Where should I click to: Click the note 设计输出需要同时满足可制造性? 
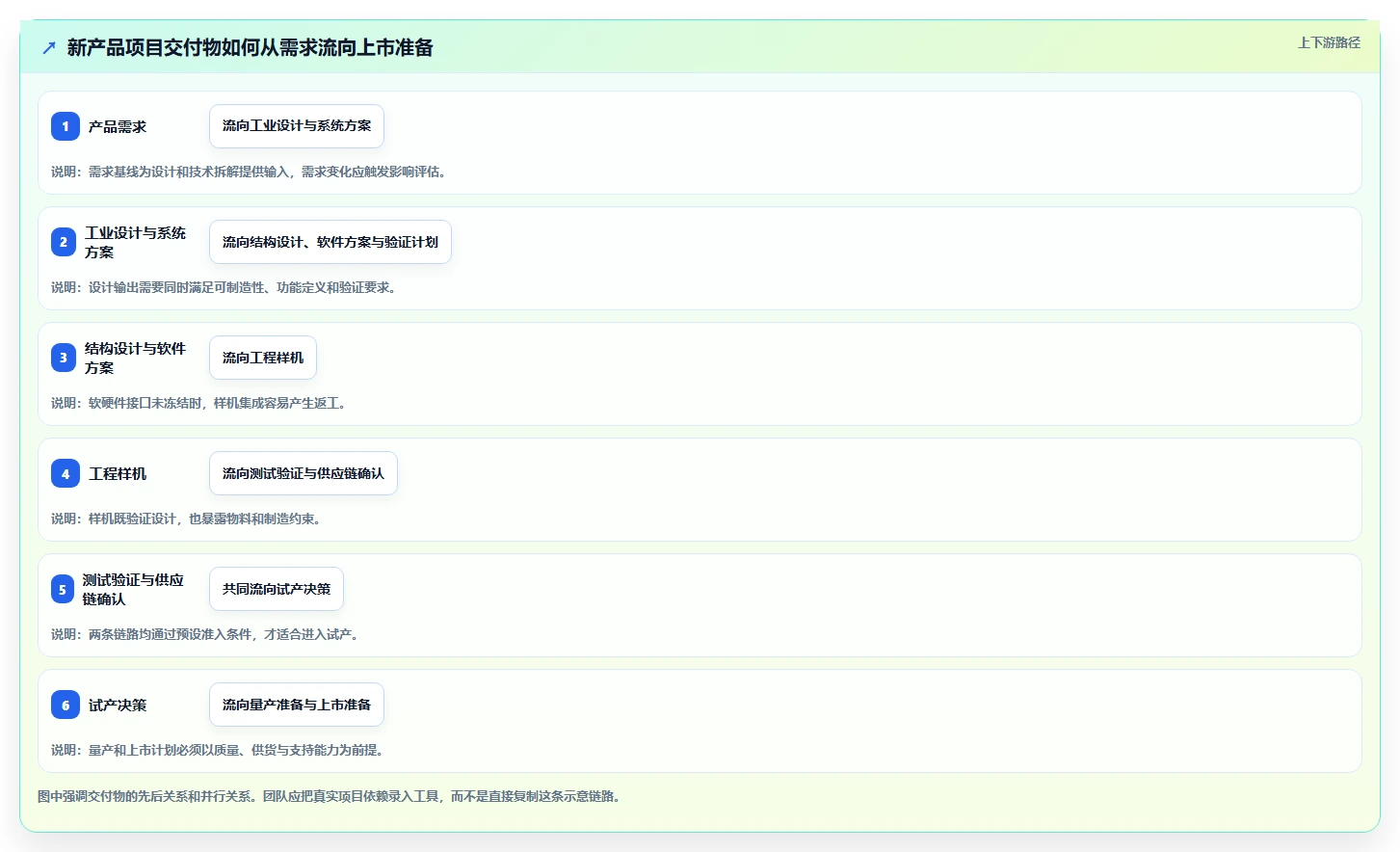pos(224,287)
